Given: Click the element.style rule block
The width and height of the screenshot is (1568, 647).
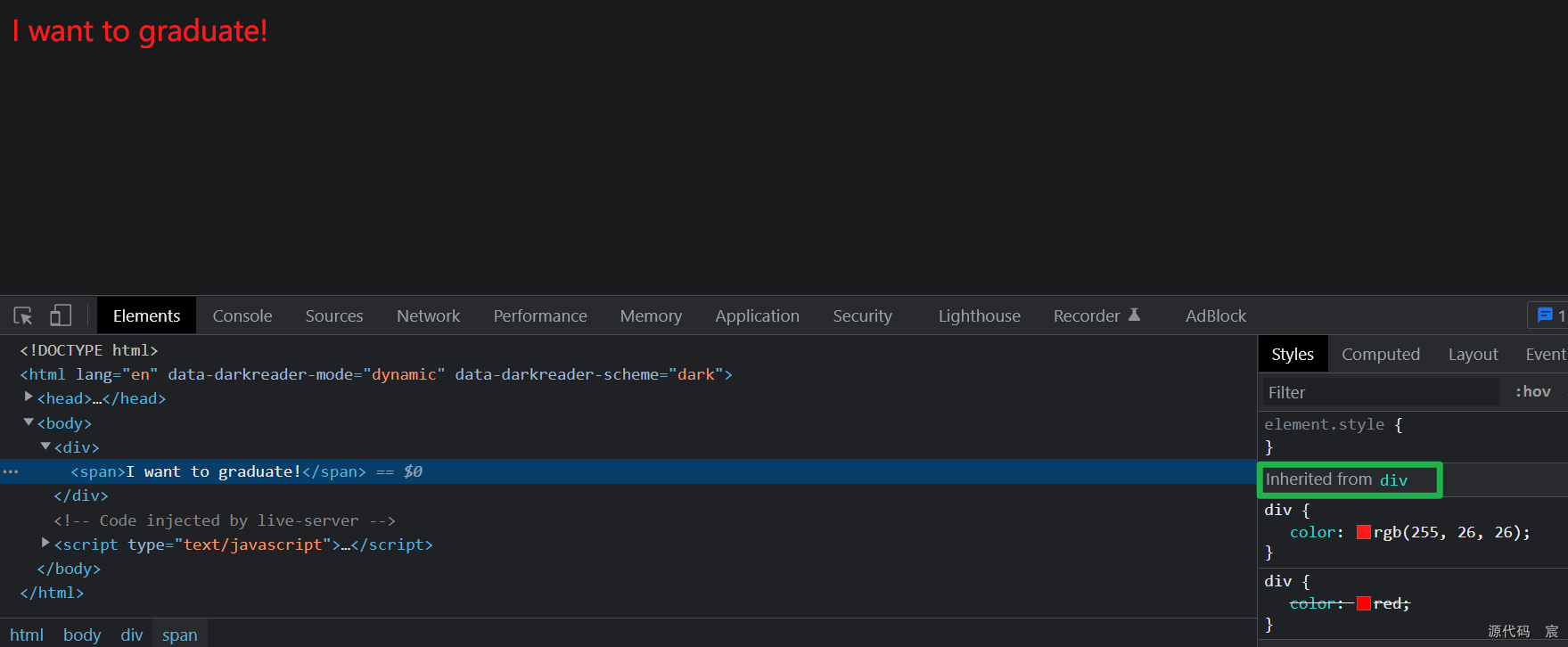Looking at the screenshot, I should click(x=1413, y=436).
